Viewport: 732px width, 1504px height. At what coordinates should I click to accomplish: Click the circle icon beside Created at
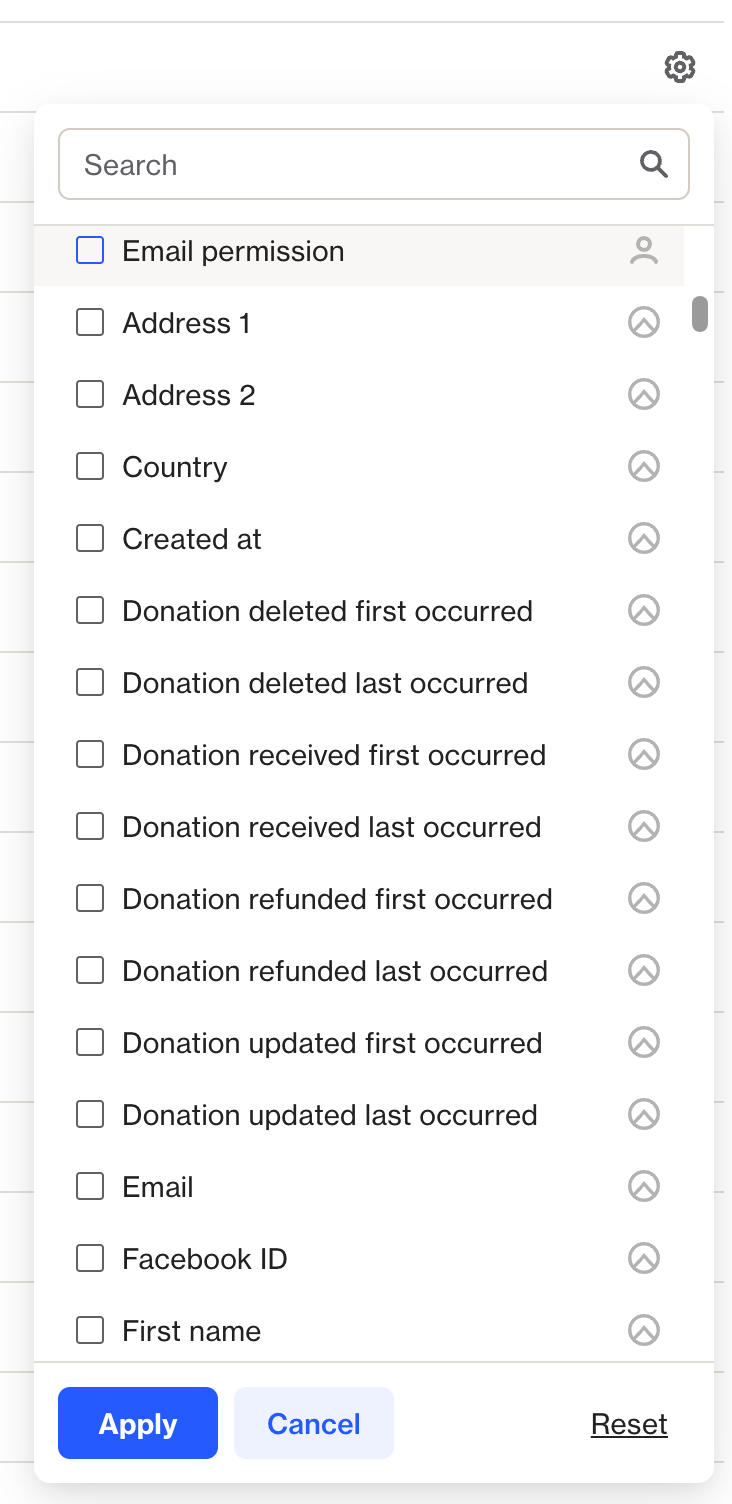(644, 539)
